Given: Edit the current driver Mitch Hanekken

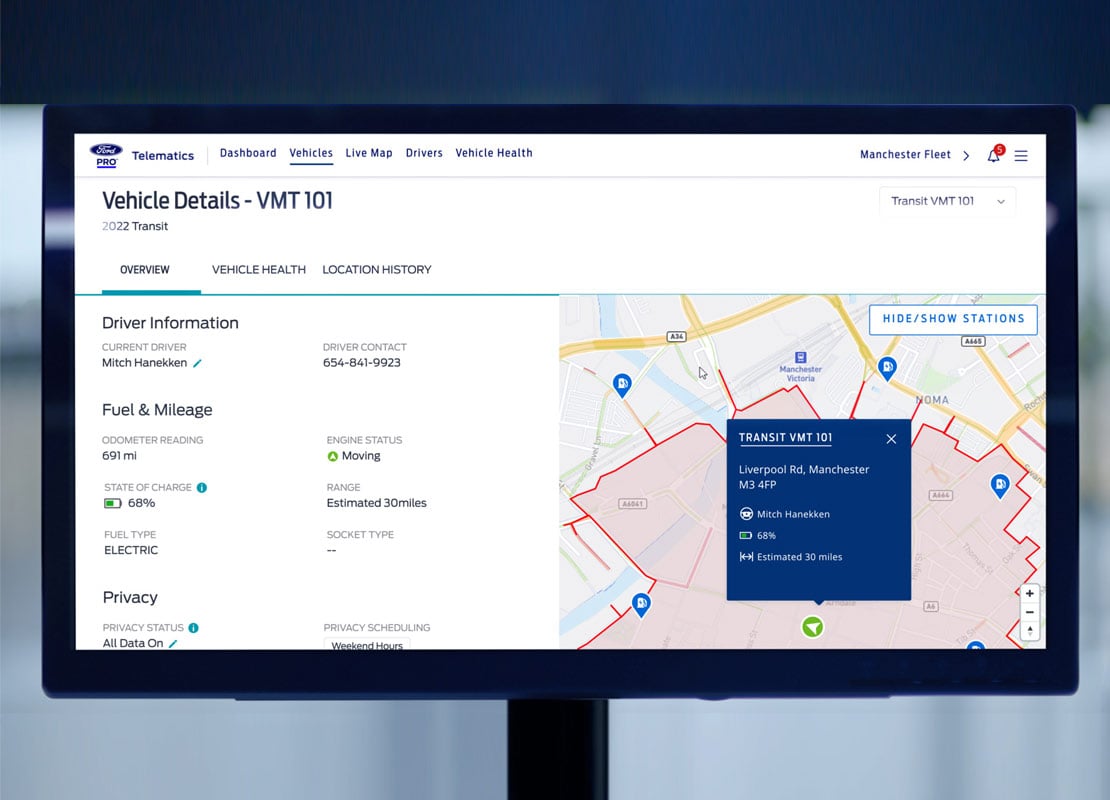Looking at the screenshot, I should (198, 363).
